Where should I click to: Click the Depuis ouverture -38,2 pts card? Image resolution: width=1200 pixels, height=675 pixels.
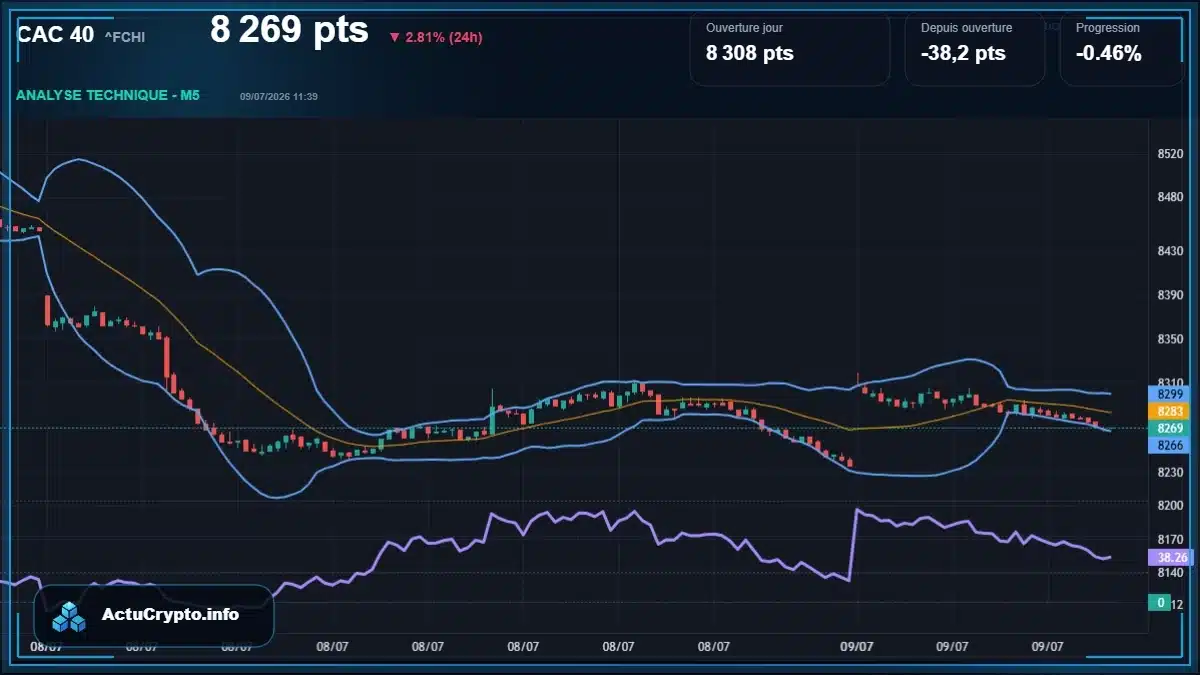coord(975,48)
